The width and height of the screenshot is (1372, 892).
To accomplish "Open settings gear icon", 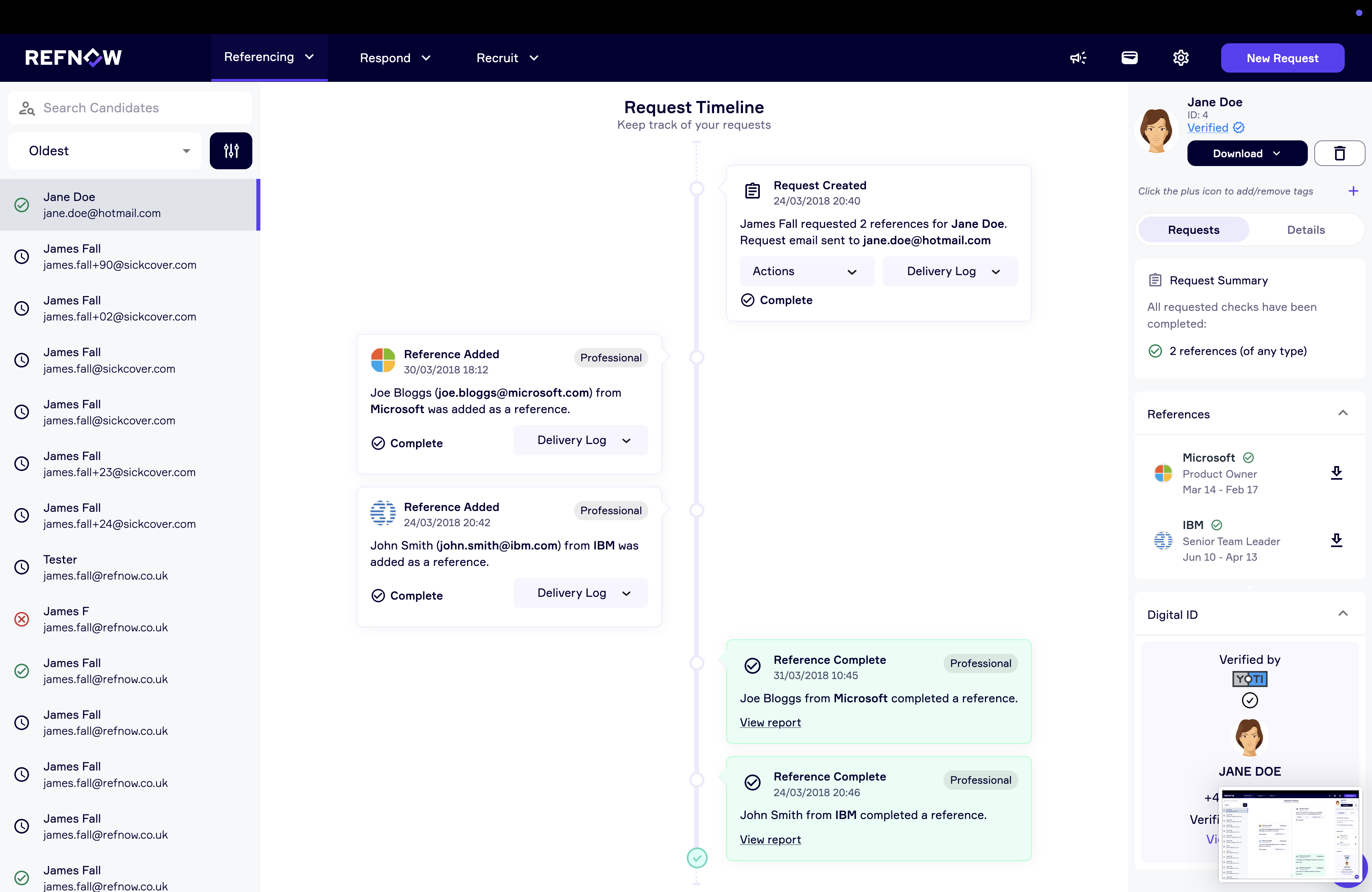I will 1181,58.
